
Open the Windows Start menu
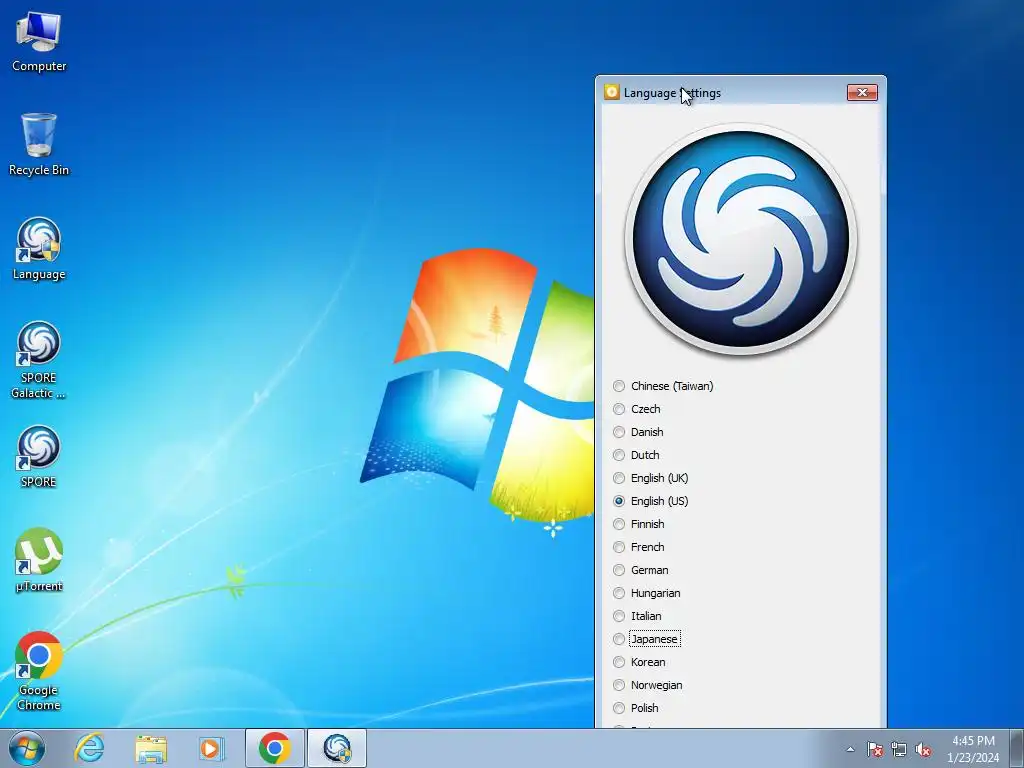coord(26,748)
